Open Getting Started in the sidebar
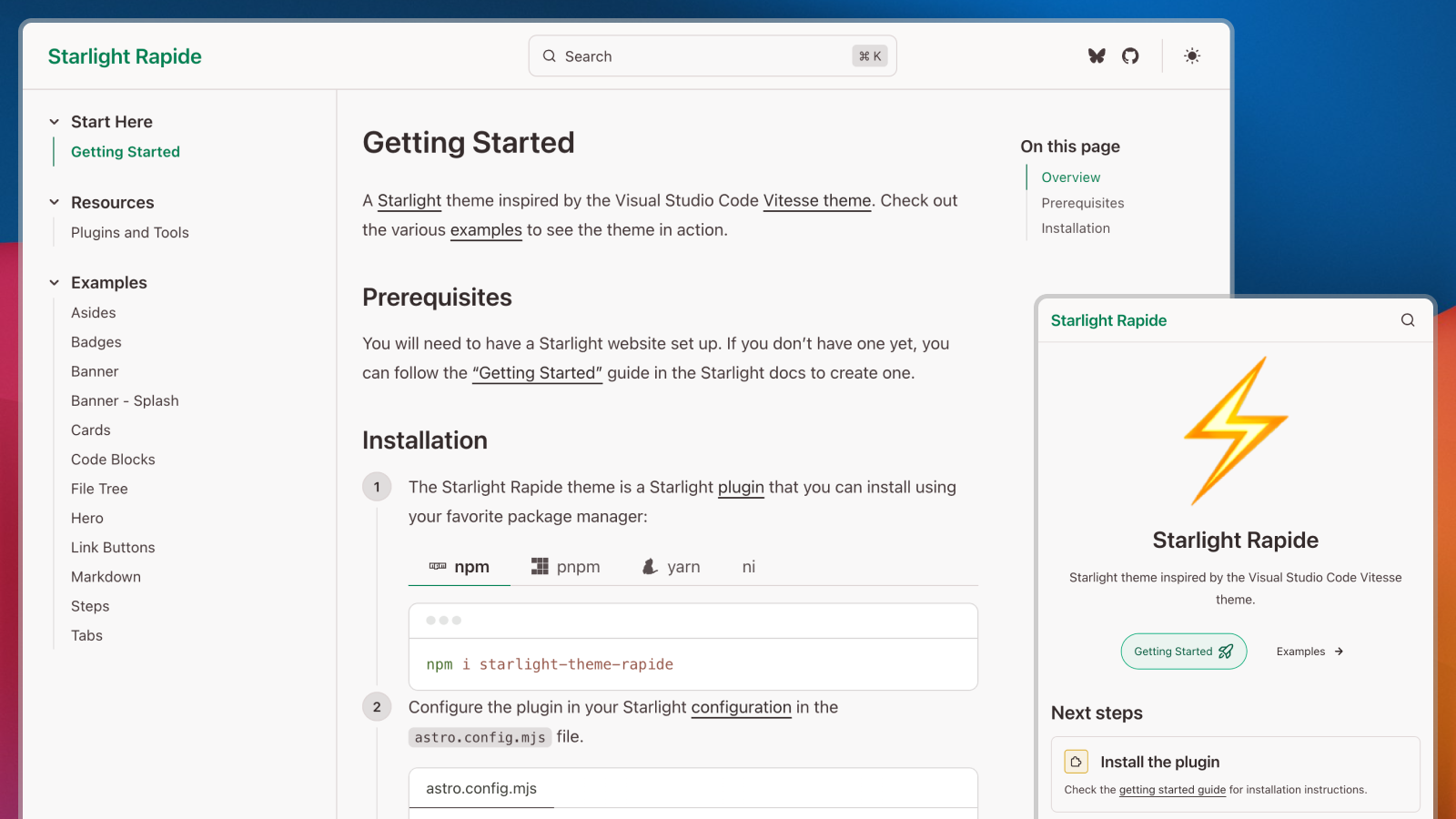Image resolution: width=1456 pixels, height=819 pixels. 126,152
